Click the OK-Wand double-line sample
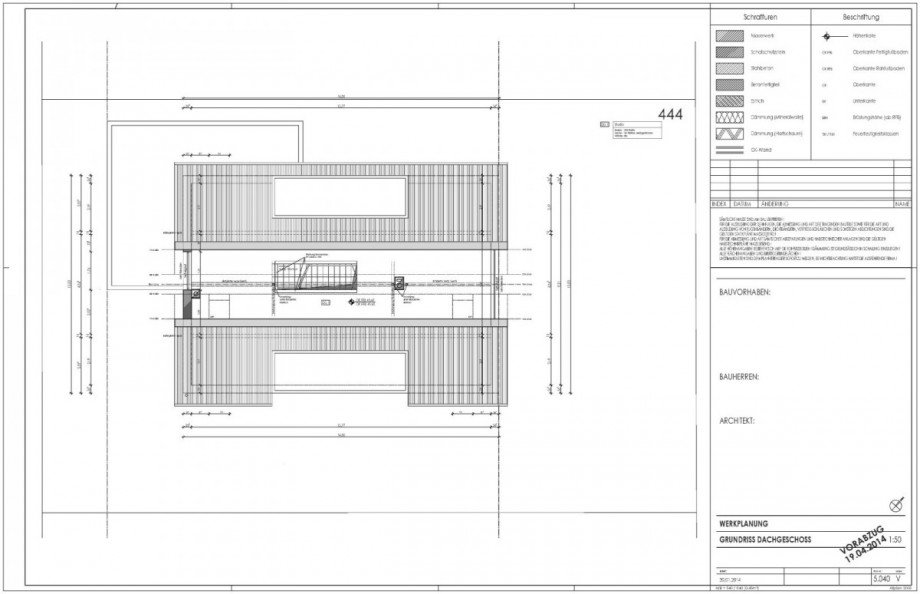The image size is (920, 594). [729, 150]
